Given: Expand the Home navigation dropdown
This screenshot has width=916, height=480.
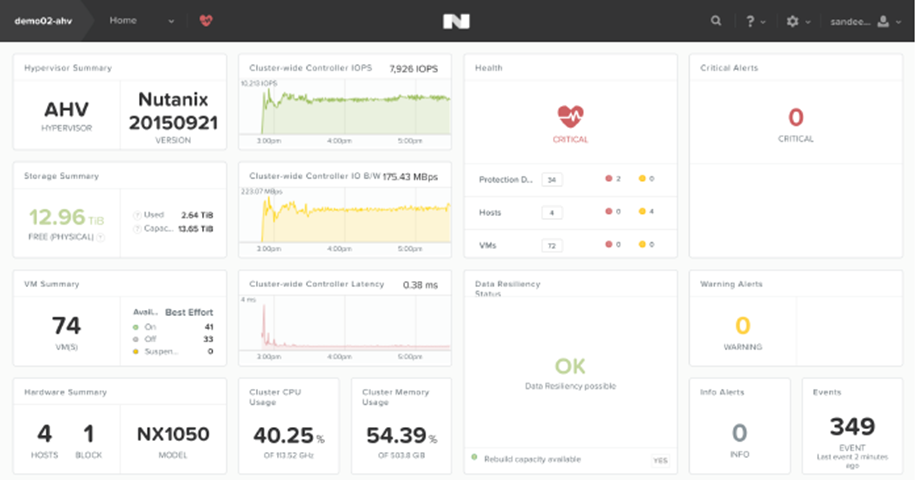Looking at the screenshot, I should 171,21.
